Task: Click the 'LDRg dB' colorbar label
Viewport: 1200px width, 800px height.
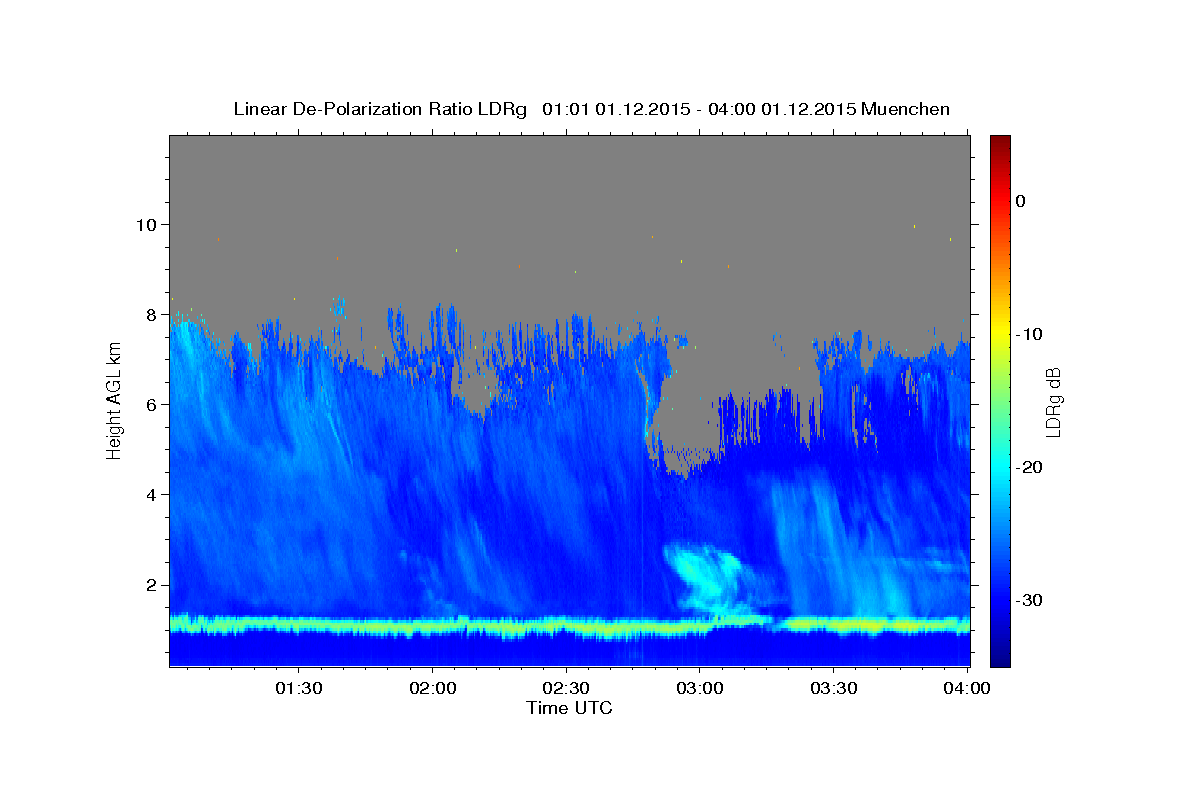Action: pos(1052,401)
